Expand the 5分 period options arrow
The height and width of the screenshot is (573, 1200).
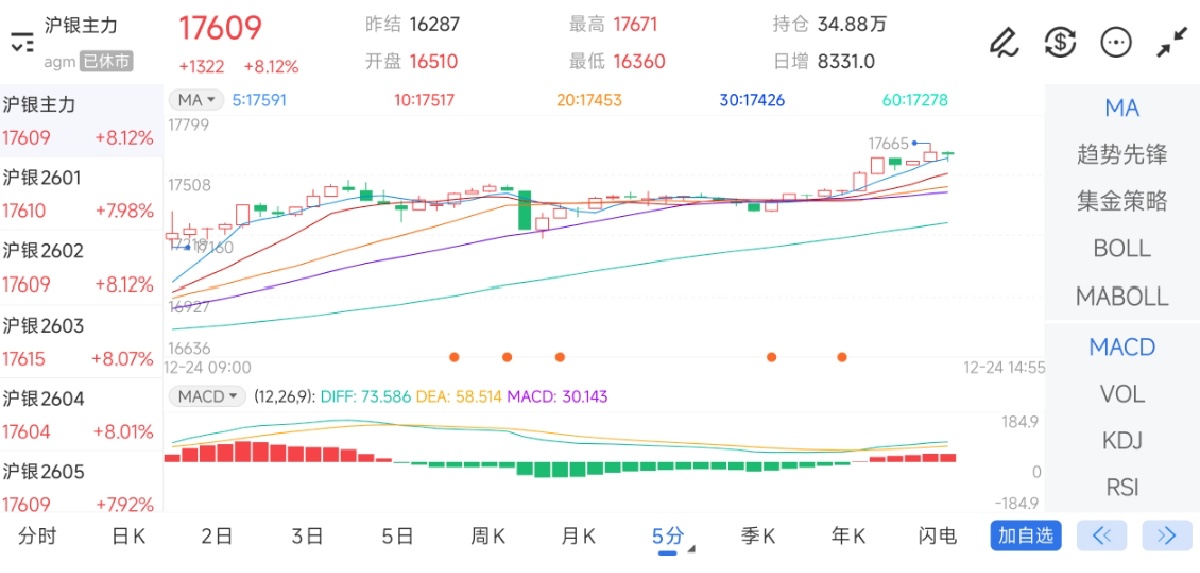[691, 548]
